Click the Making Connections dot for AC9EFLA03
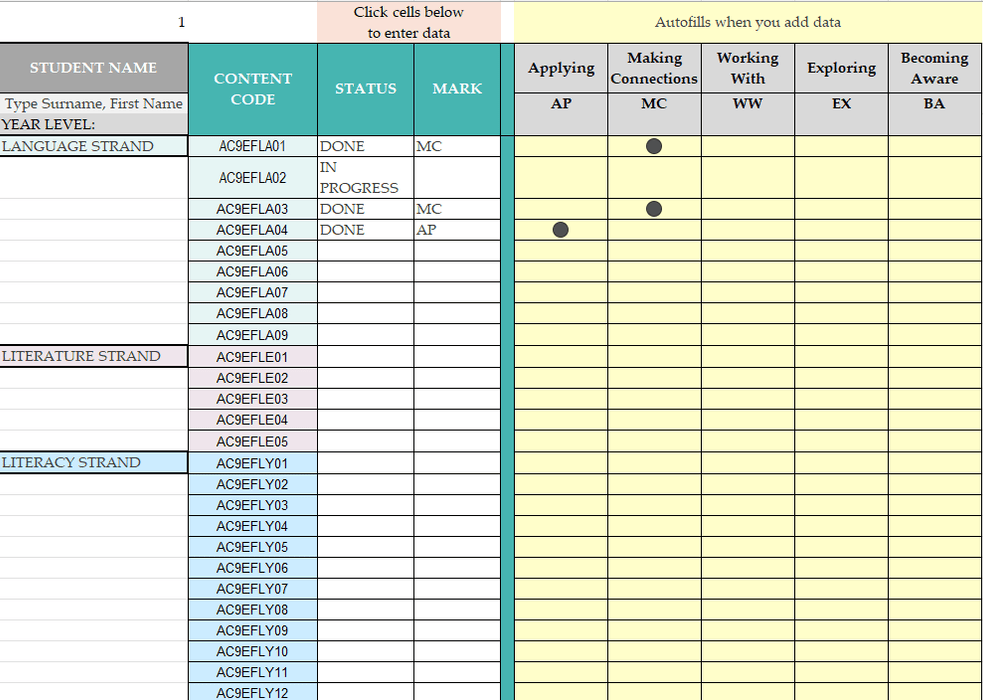This screenshot has height=700, width=983. (x=654, y=209)
